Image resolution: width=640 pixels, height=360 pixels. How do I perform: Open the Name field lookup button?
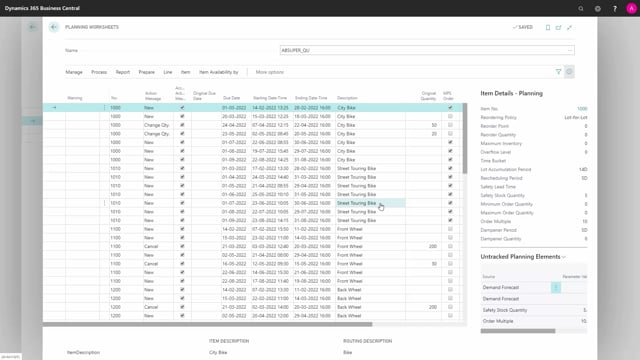click(570, 50)
